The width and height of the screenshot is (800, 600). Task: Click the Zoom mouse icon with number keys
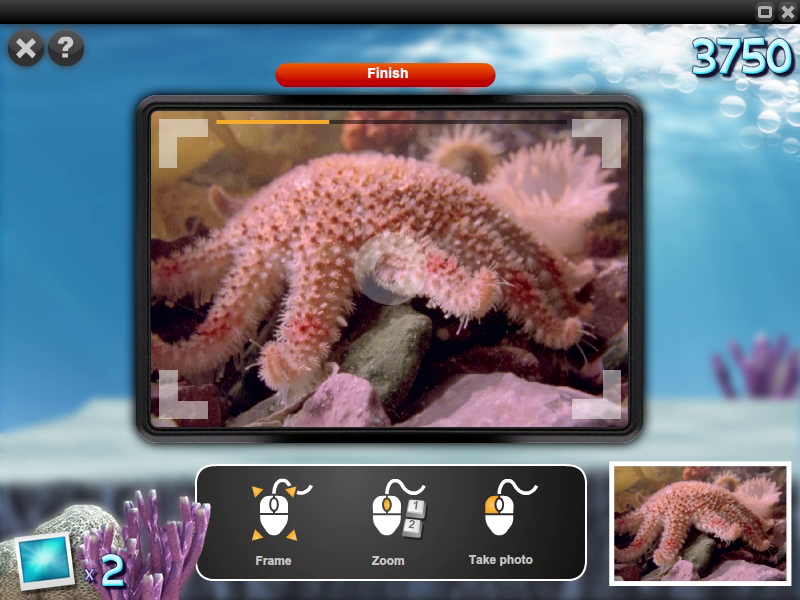(x=394, y=510)
